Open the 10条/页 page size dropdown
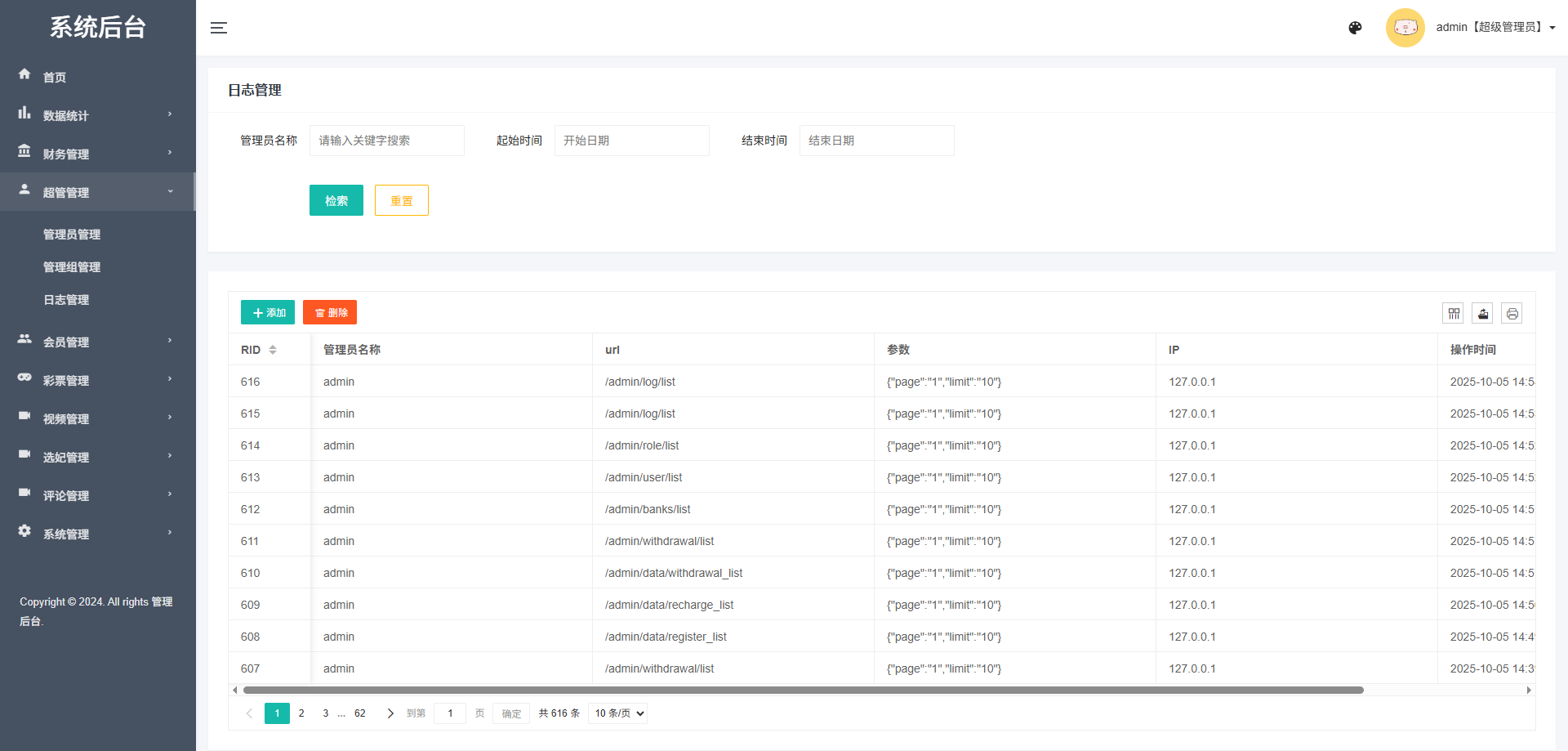 click(617, 713)
